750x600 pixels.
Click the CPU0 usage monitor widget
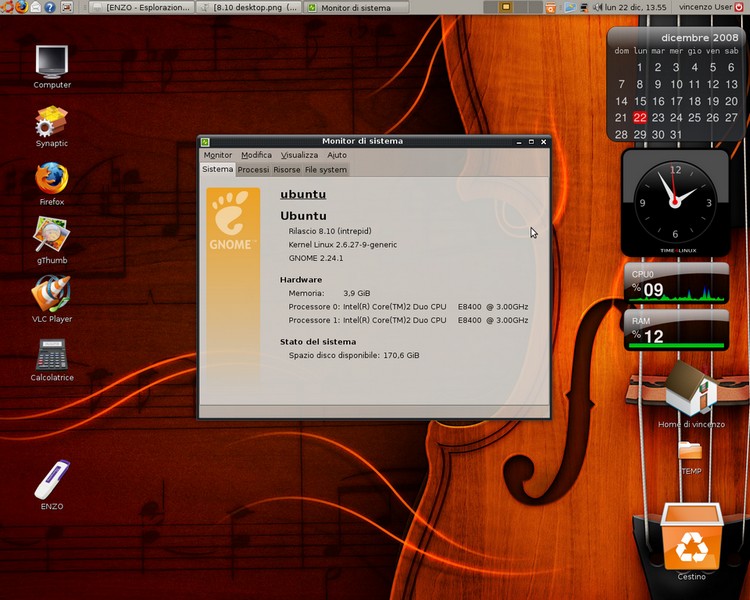pyautogui.click(x=676, y=283)
